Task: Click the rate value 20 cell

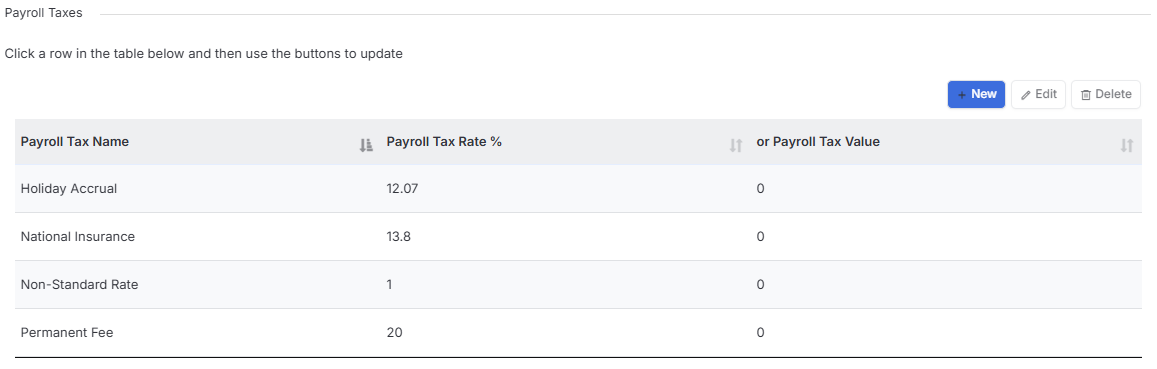Action: point(565,333)
